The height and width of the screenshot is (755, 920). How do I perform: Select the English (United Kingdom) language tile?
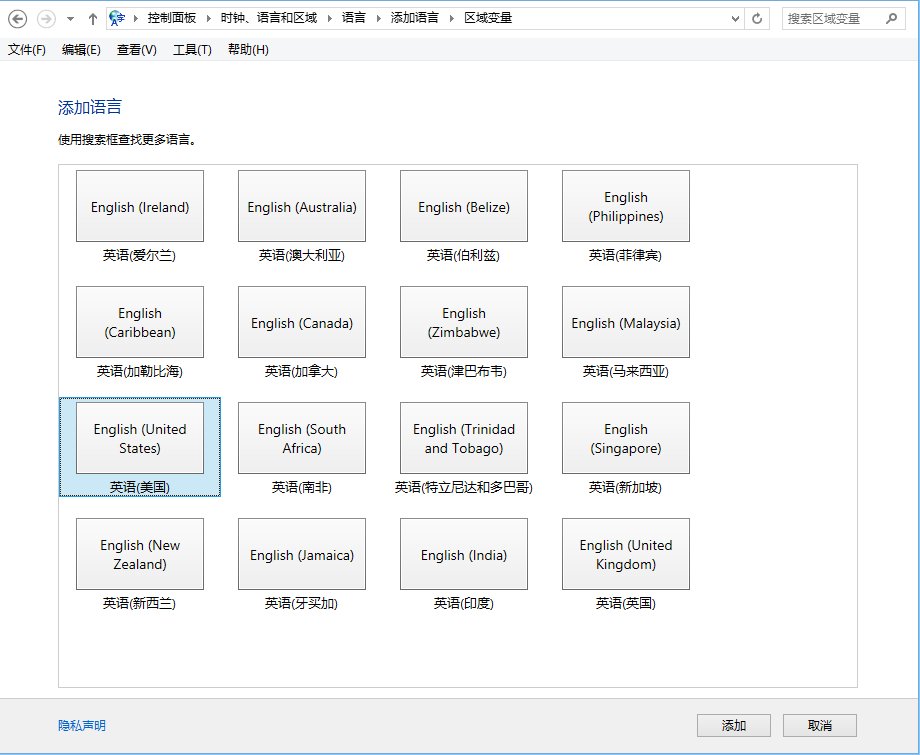click(625, 553)
